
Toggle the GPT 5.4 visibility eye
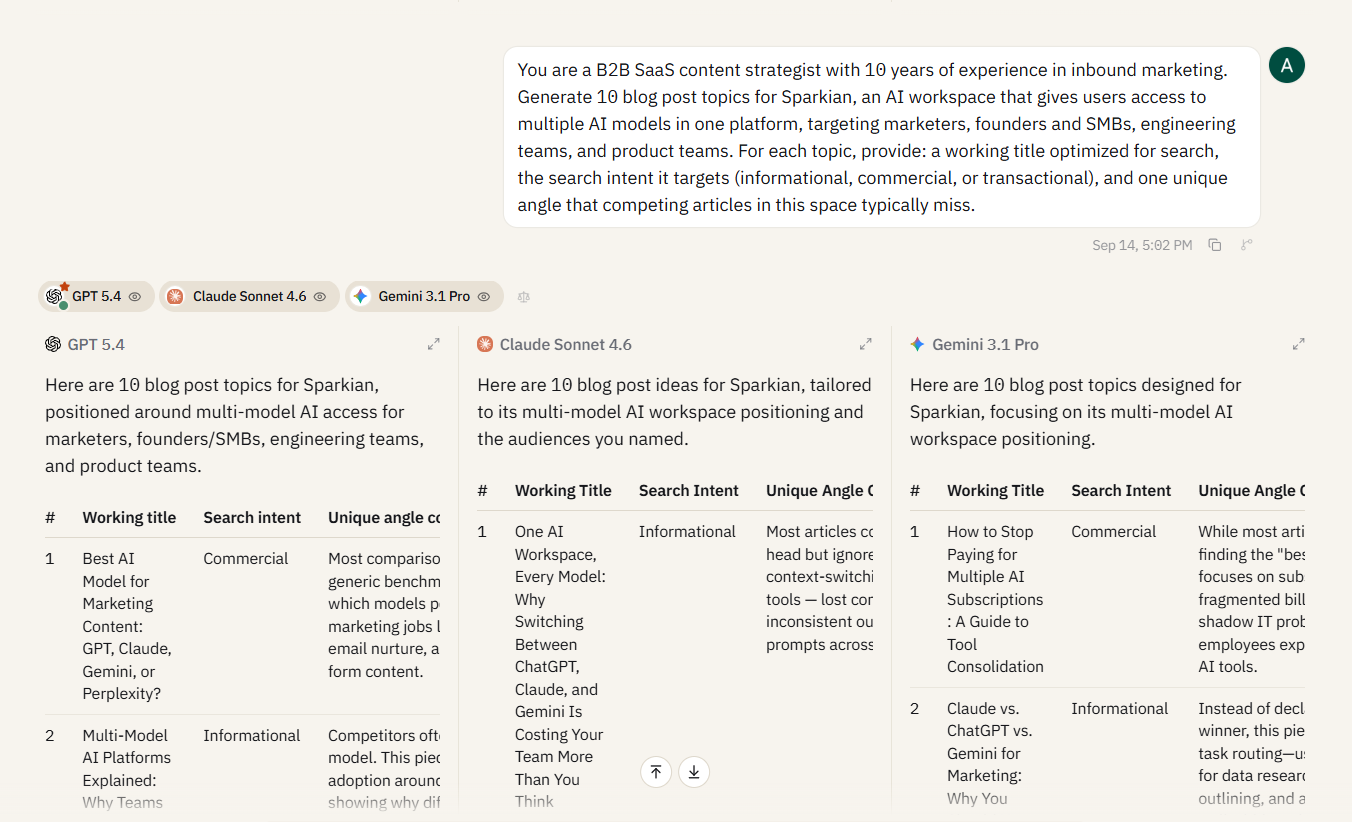coord(135,297)
